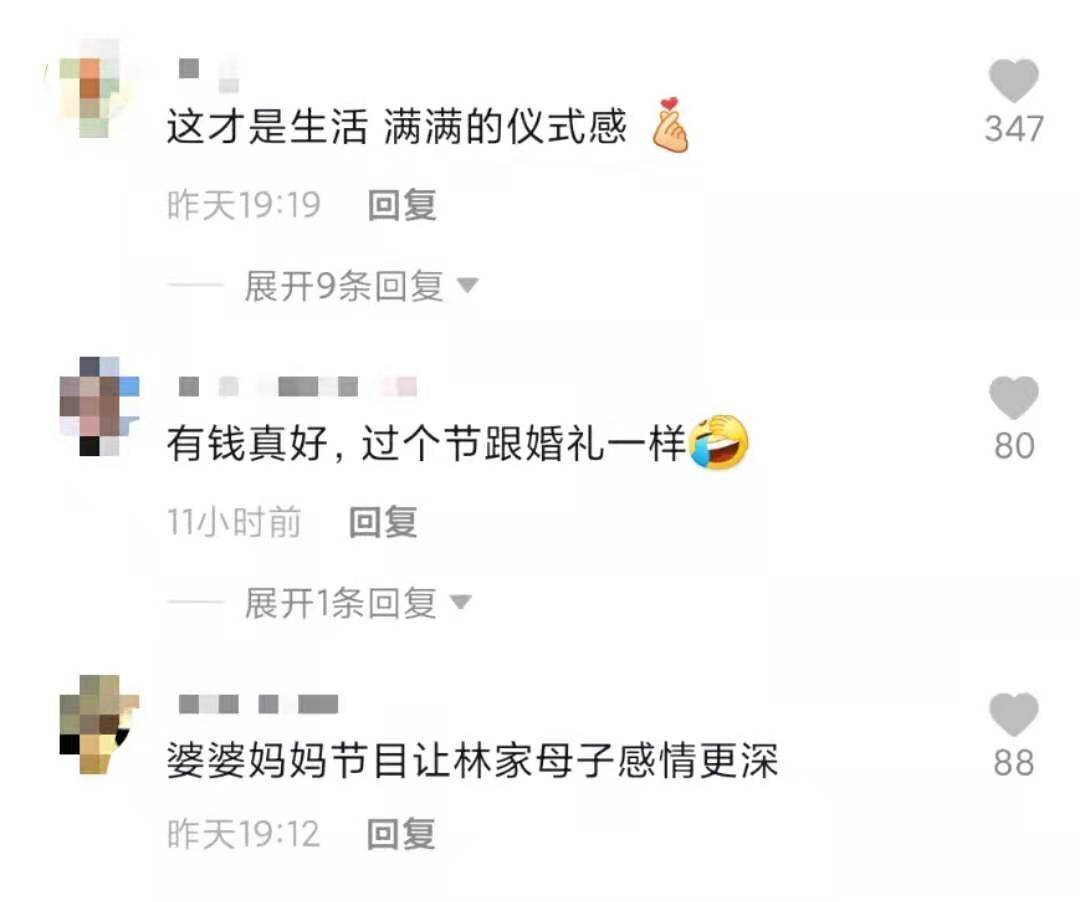Reply to the 婆婆妈妈节目 comment

tap(401, 835)
